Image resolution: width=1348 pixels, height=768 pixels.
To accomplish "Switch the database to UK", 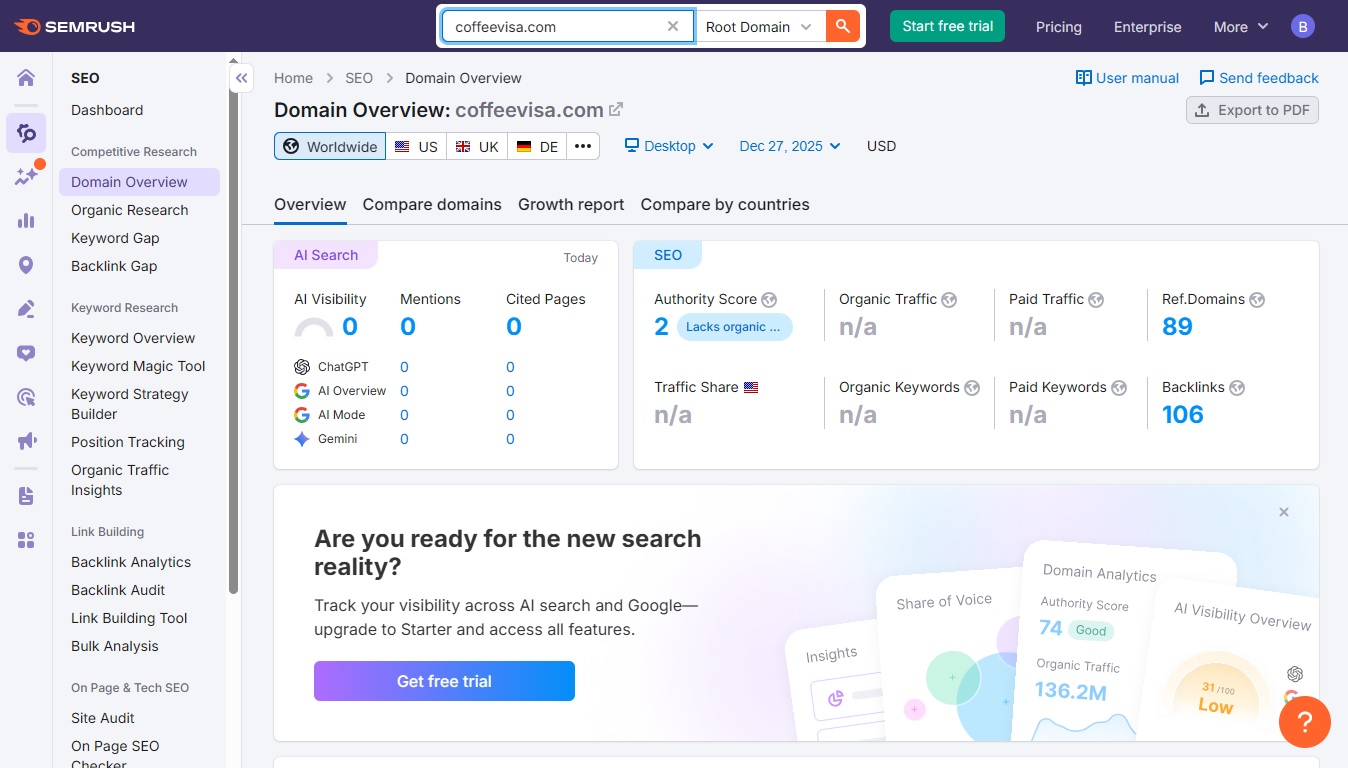I will (x=477, y=147).
